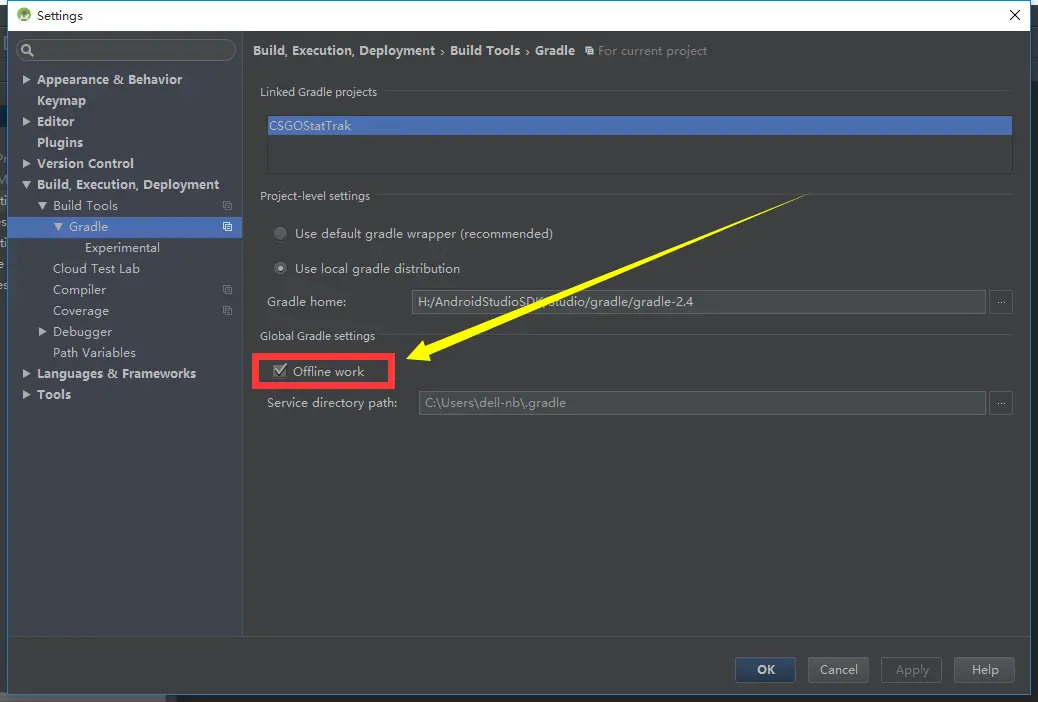Collapse Build, Execution, Deployment section
This screenshot has height=702, width=1038.
coord(26,185)
